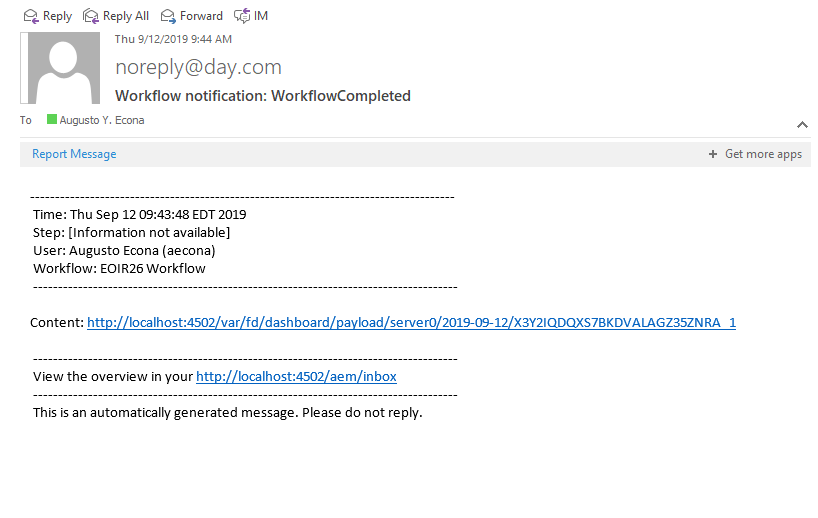Screen dimensions: 818x518
Task: Collapse the message header with the chevron
Action: [x=802, y=125]
